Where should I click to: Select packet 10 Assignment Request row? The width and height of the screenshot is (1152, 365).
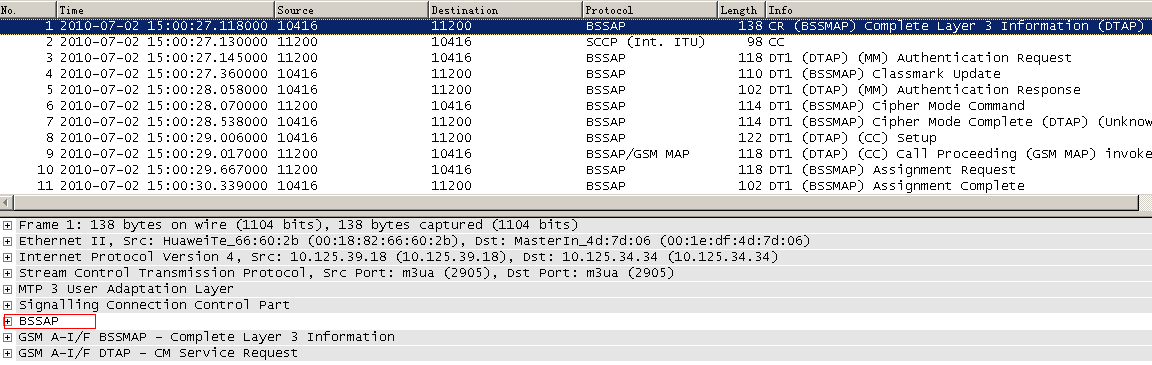[x=576, y=170]
